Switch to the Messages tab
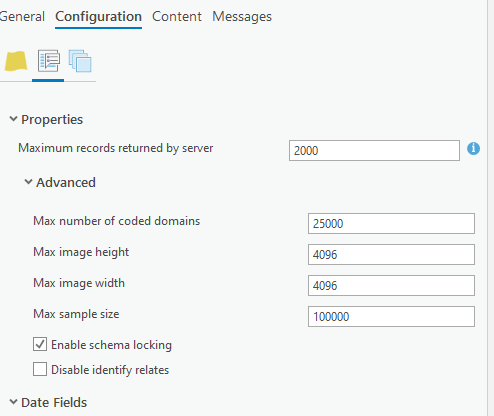Viewport: 494px width, 416px height. [242, 16]
